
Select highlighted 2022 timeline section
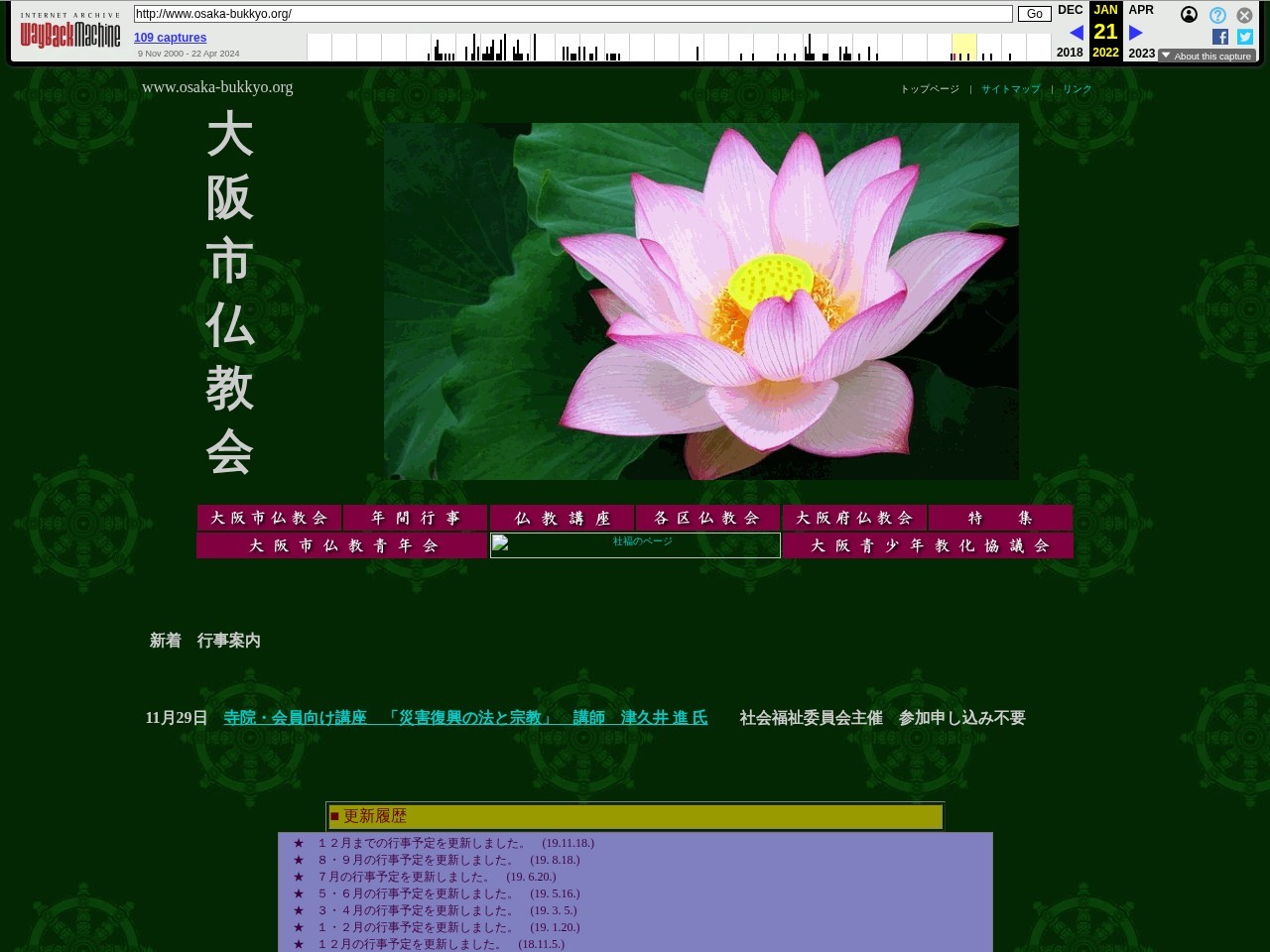pyautogui.click(x=963, y=47)
